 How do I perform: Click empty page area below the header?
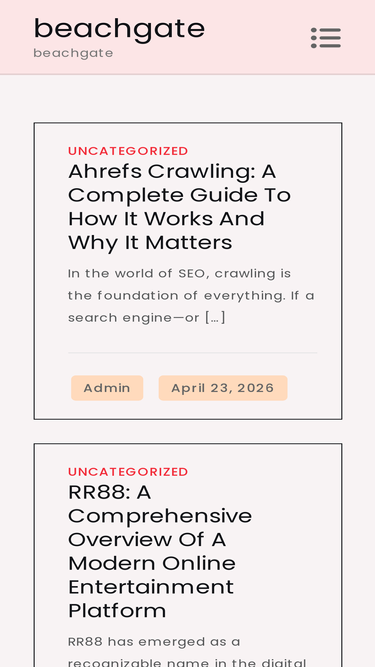coord(188,99)
